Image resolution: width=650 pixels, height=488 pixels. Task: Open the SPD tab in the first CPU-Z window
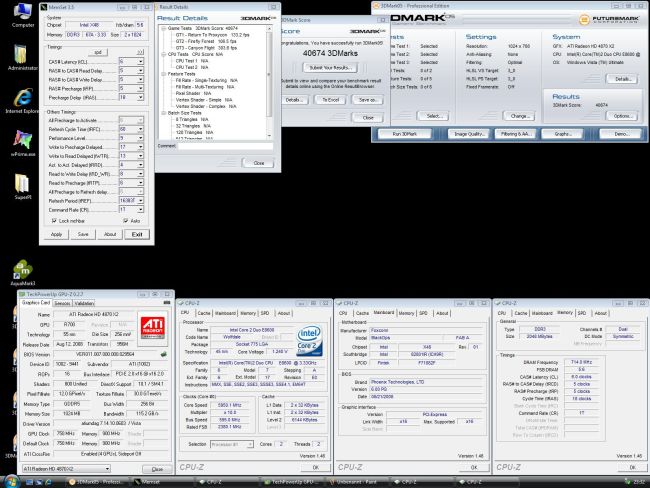click(x=265, y=313)
